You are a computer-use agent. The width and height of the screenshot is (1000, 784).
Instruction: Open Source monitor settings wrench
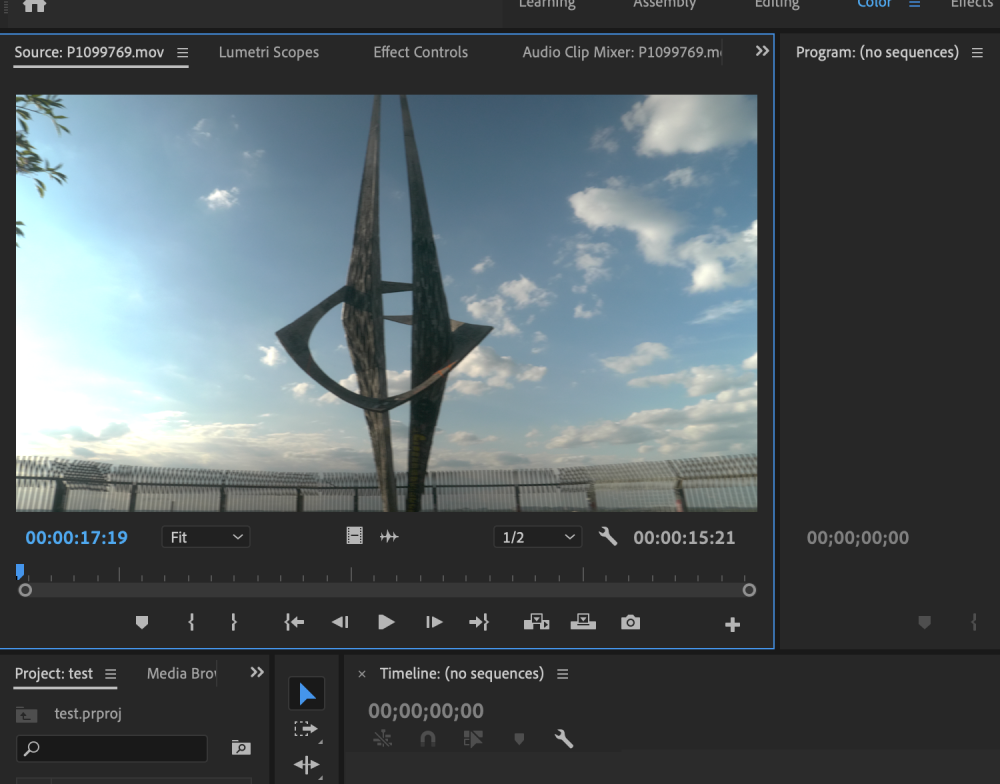tap(608, 537)
